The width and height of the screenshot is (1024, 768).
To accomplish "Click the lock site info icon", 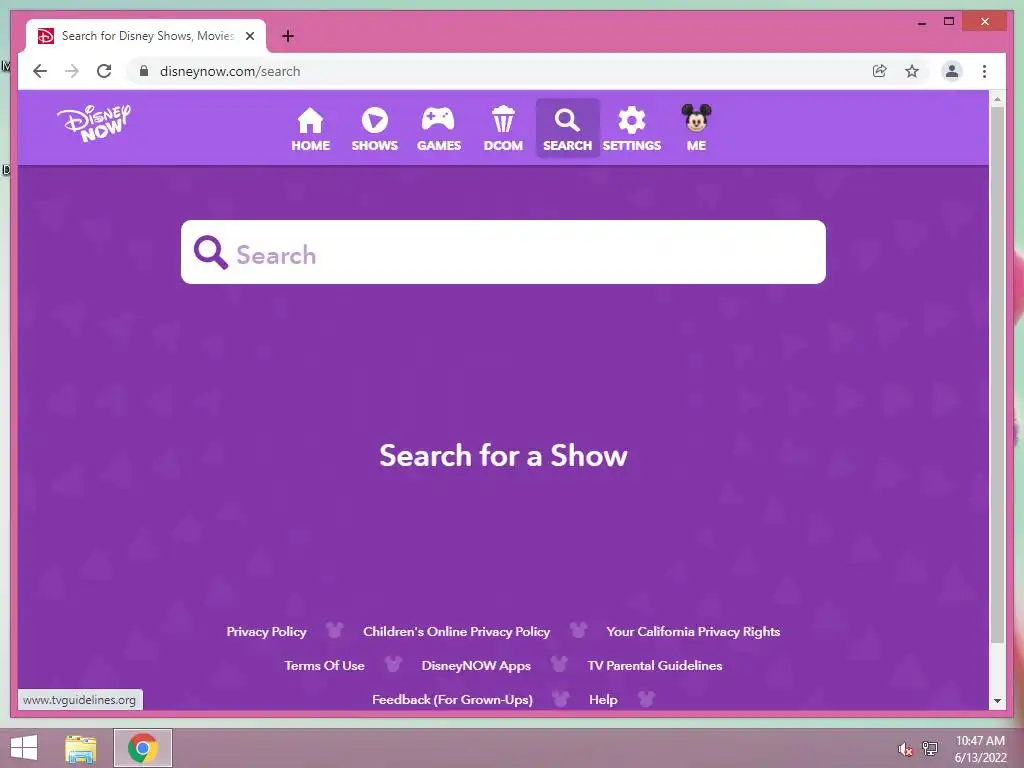I will (x=144, y=71).
